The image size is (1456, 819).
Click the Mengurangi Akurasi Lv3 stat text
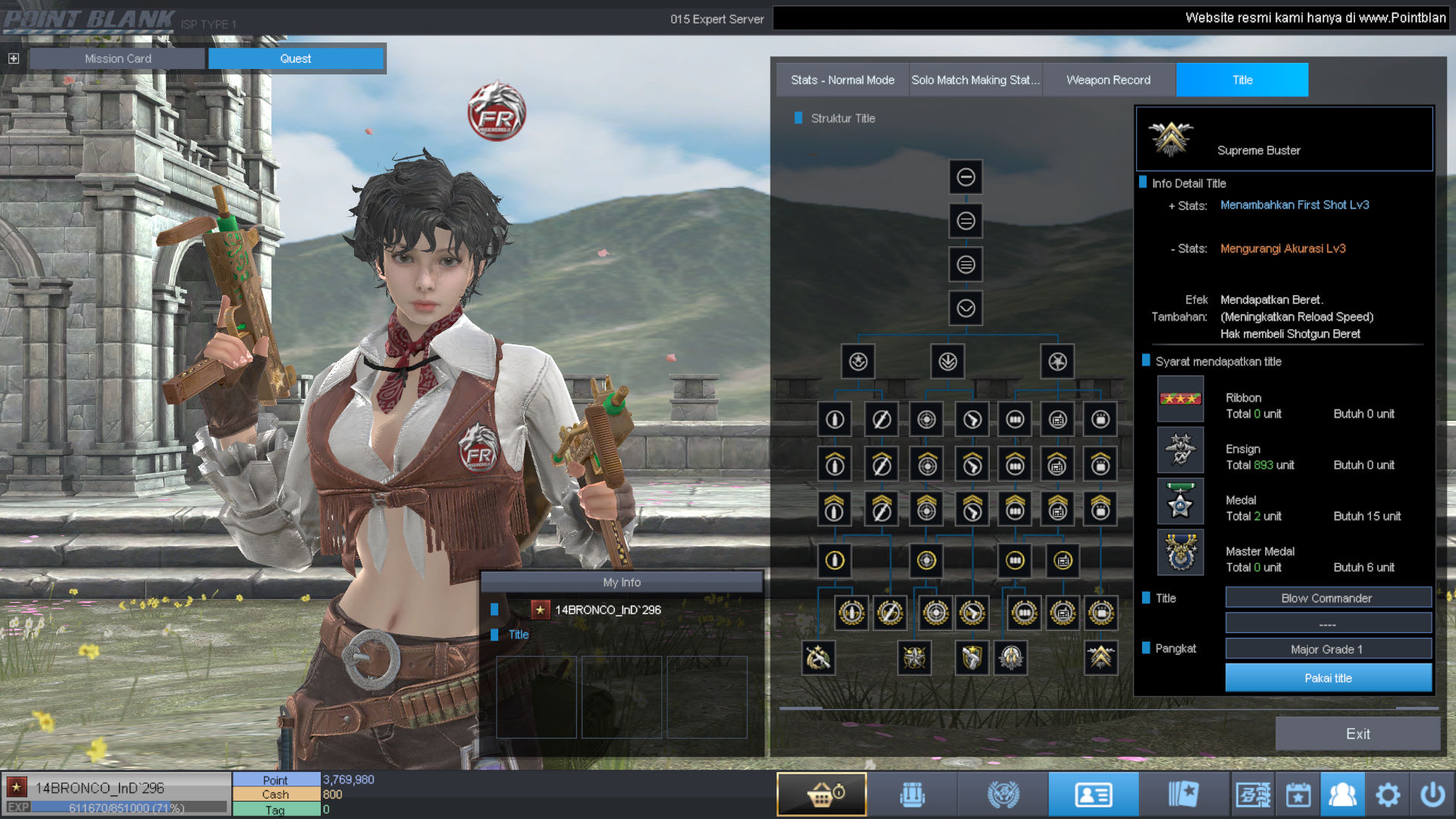1282,249
